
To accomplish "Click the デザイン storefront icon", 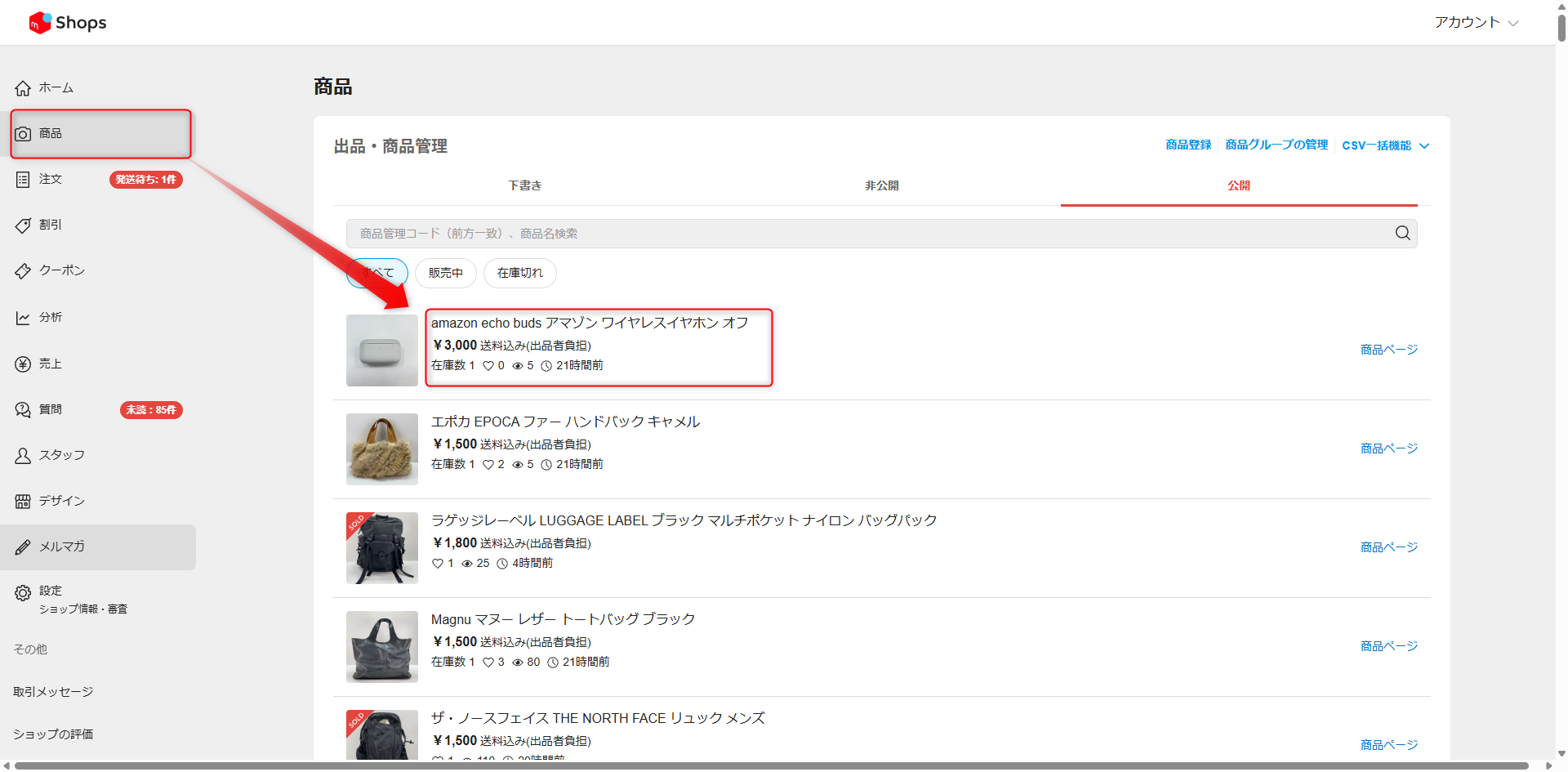I will tap(23, 502).
